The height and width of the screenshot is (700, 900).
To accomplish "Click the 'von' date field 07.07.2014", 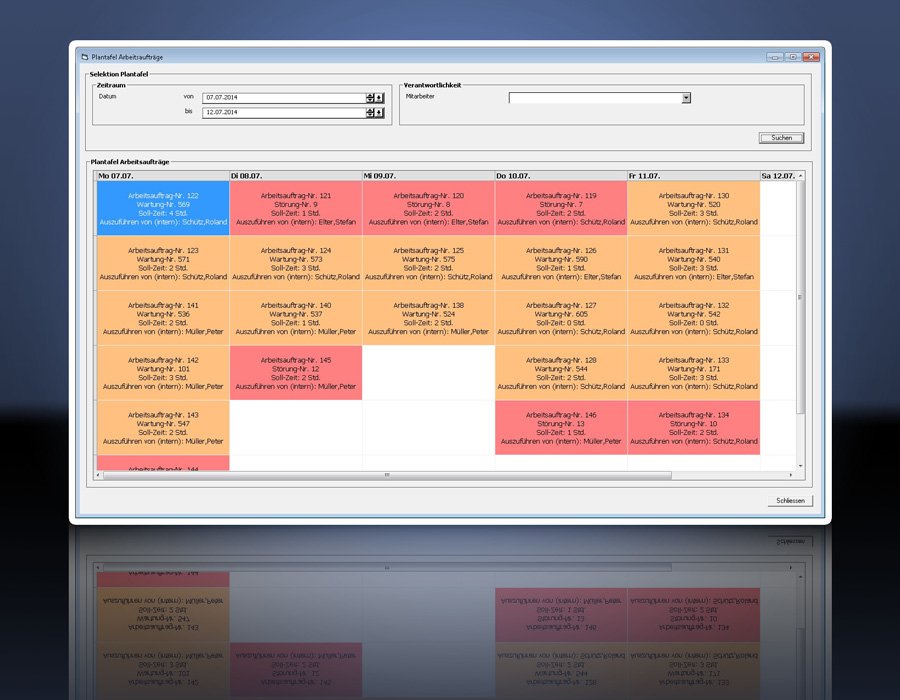I will (284, 98).
